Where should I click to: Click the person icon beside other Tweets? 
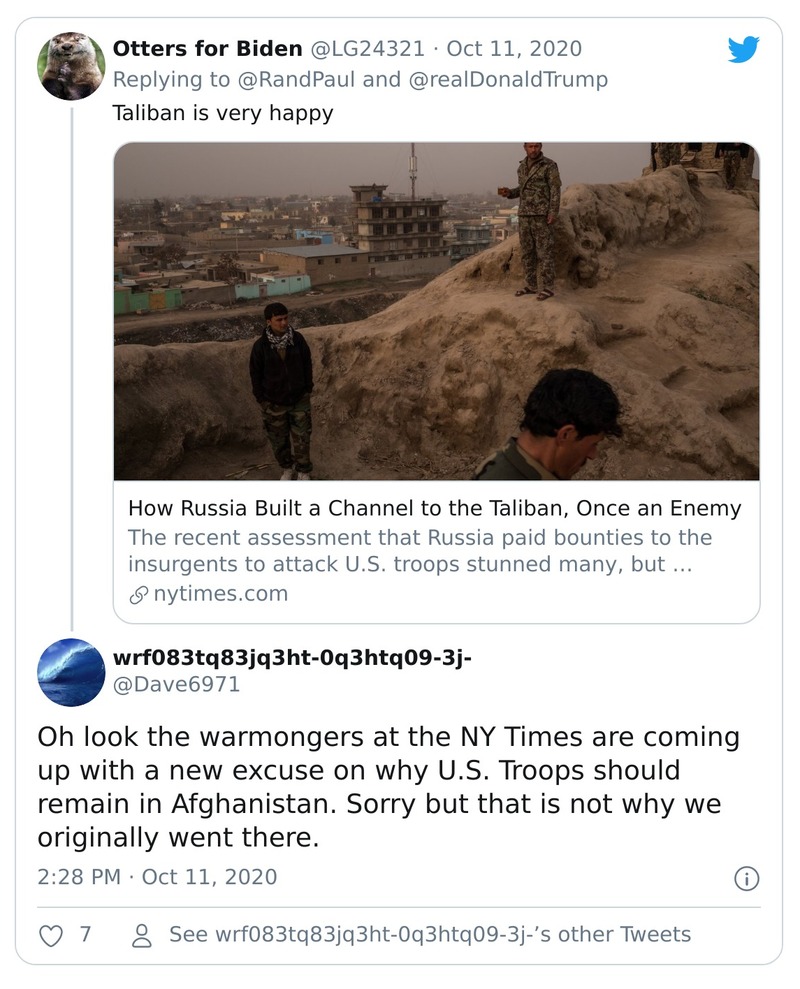tap(142, 935)
